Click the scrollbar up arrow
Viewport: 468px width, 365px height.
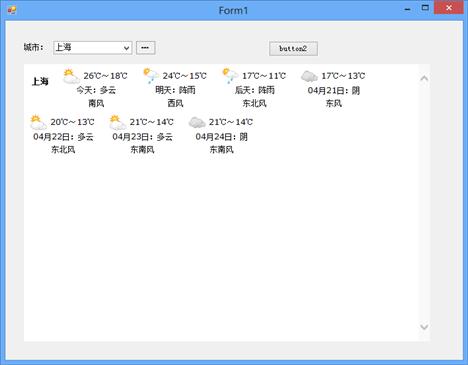click(424, 78)
